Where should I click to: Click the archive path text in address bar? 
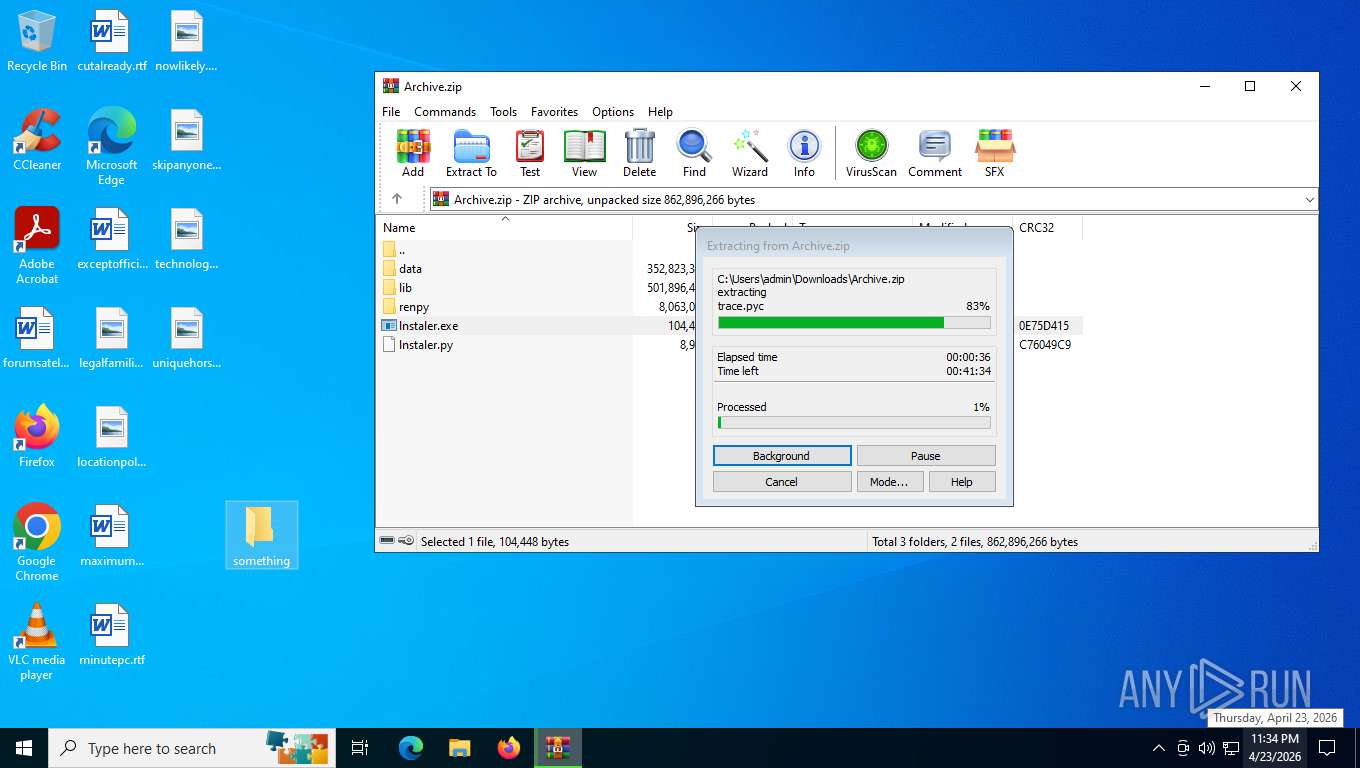604,200
